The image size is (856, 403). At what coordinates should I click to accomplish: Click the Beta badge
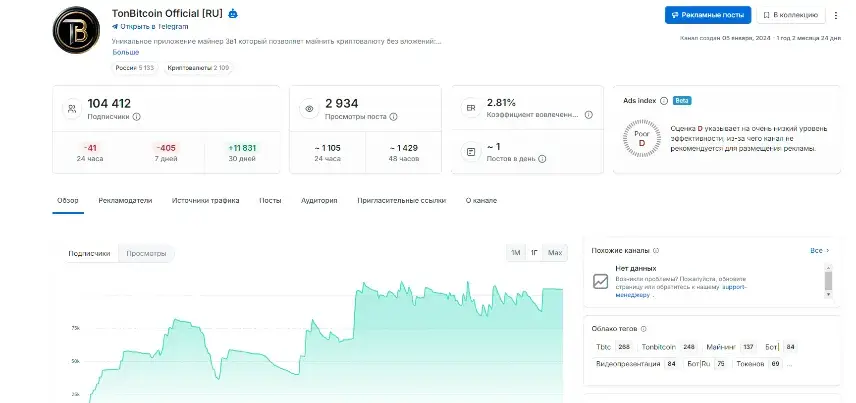682,100
